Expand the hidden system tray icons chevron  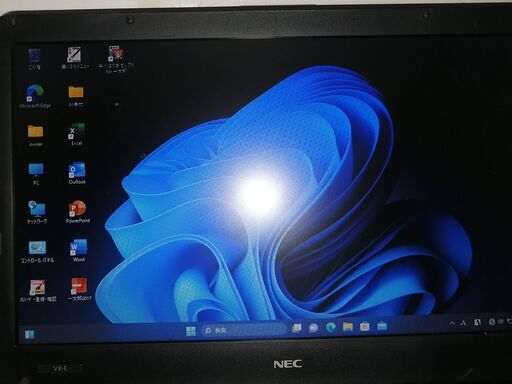coord(452,323)
